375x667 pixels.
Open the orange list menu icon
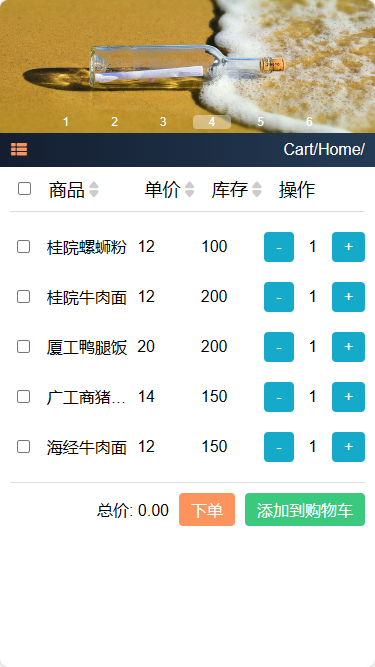point(19,149)
